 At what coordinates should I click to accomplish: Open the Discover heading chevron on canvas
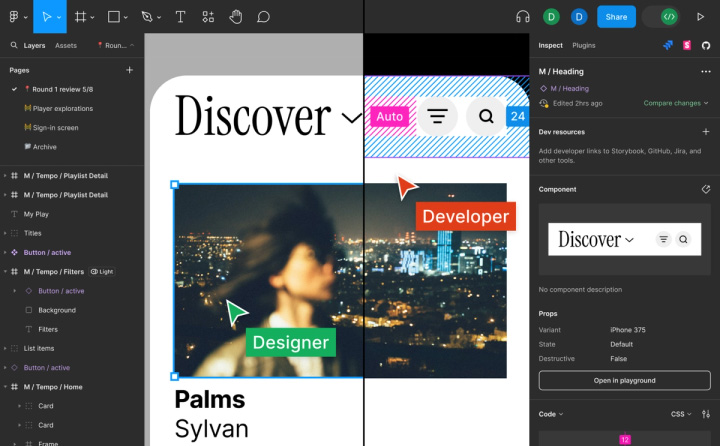coord(352,118)
